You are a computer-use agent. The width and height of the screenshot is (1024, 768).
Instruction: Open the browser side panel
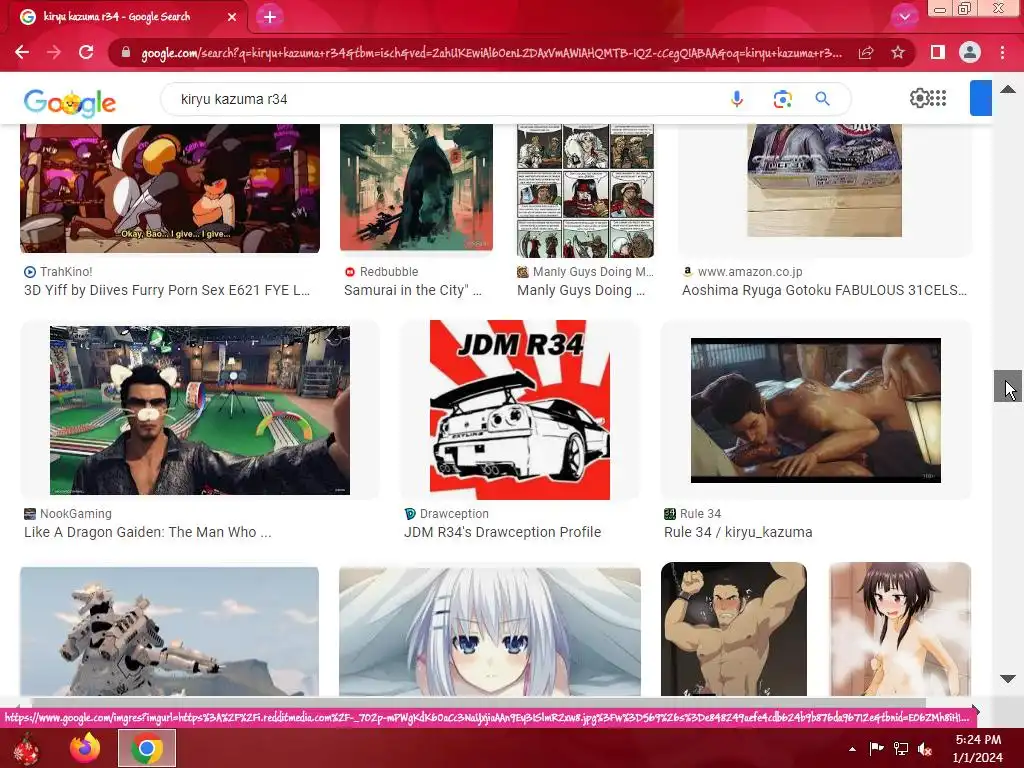[x=938, y=52]
